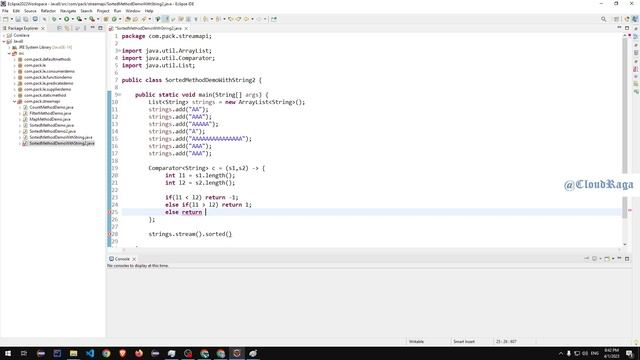Collapse the src folder
The width and height of the screenshot is (640, 360).
[x=10, y=53]
